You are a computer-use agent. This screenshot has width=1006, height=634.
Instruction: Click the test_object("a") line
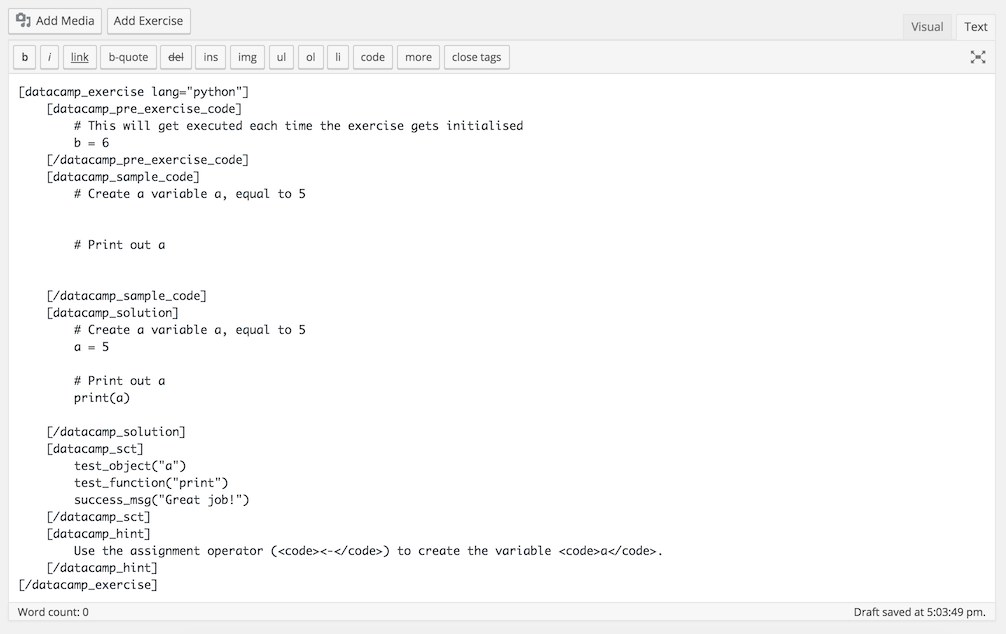click(x=130, y=466)
